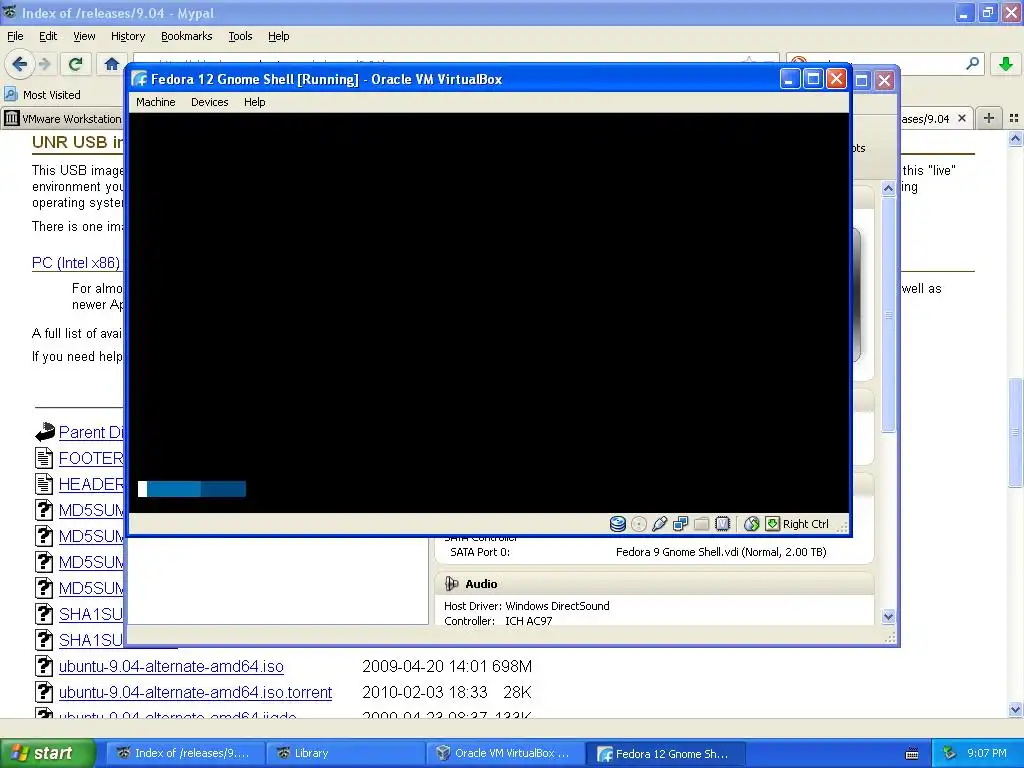Click the Mypal back arrow button
Viewport: 1024px width, 768px height.
pyautogui.click(x=19, y=64)
